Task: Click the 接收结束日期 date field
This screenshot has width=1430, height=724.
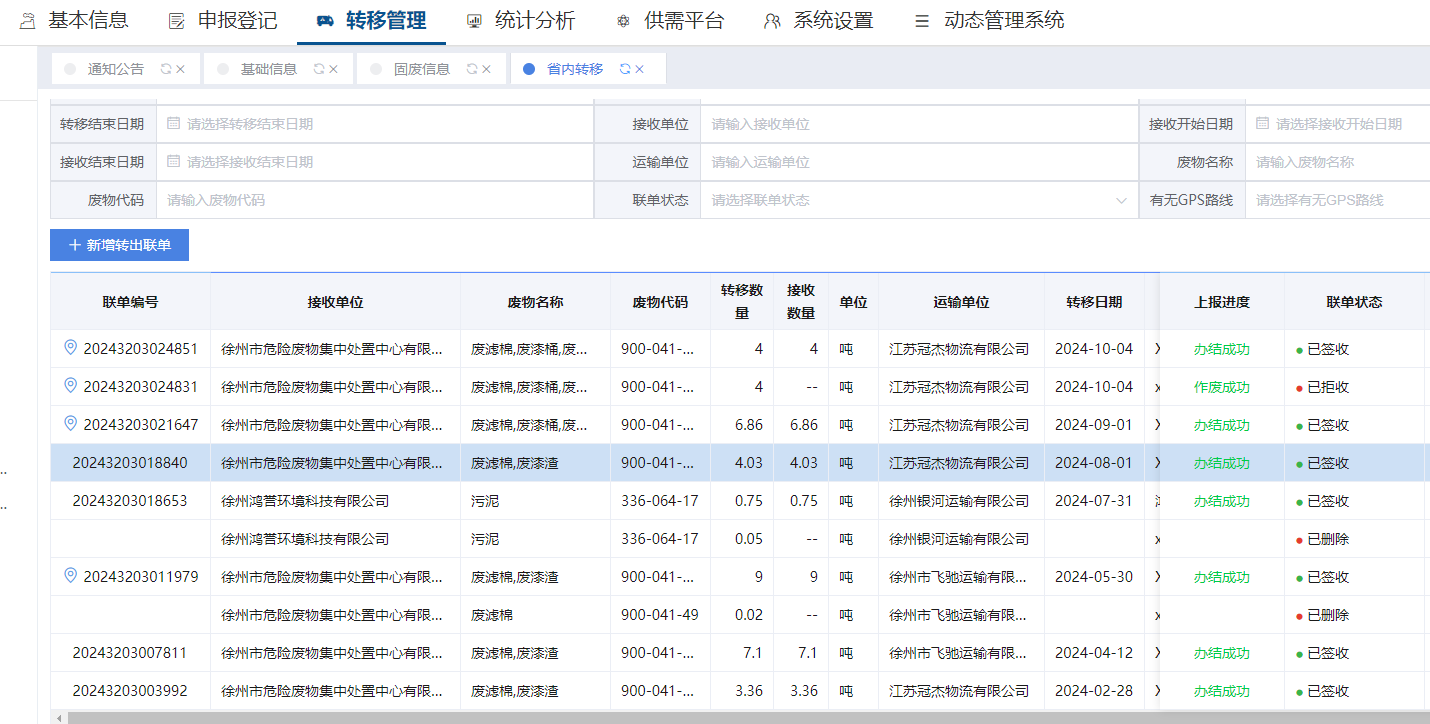Action: tap(375, 162)
